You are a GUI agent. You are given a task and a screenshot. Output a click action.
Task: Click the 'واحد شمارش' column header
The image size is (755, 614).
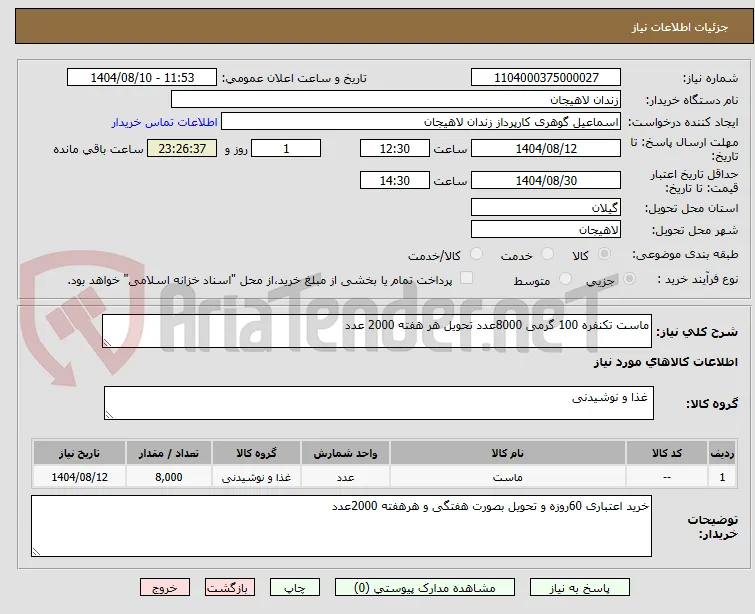coord(345,453)
